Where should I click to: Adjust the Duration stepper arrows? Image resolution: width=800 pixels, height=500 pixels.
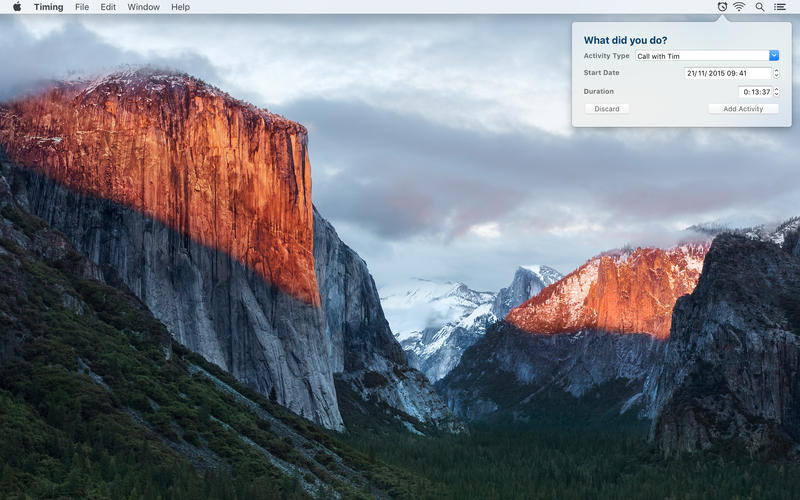(x=776, y=92)
